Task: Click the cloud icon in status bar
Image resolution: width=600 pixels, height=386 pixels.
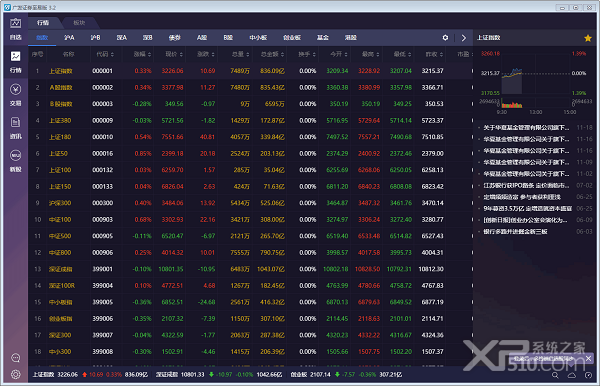Action: 572,375
